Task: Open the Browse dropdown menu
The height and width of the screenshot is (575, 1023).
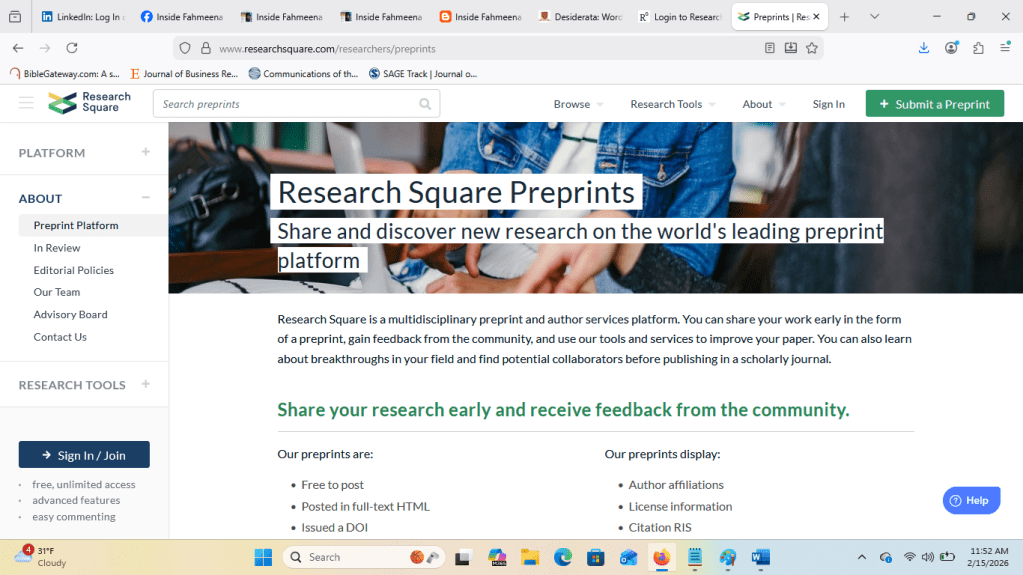Action: [x=578, y=104]
